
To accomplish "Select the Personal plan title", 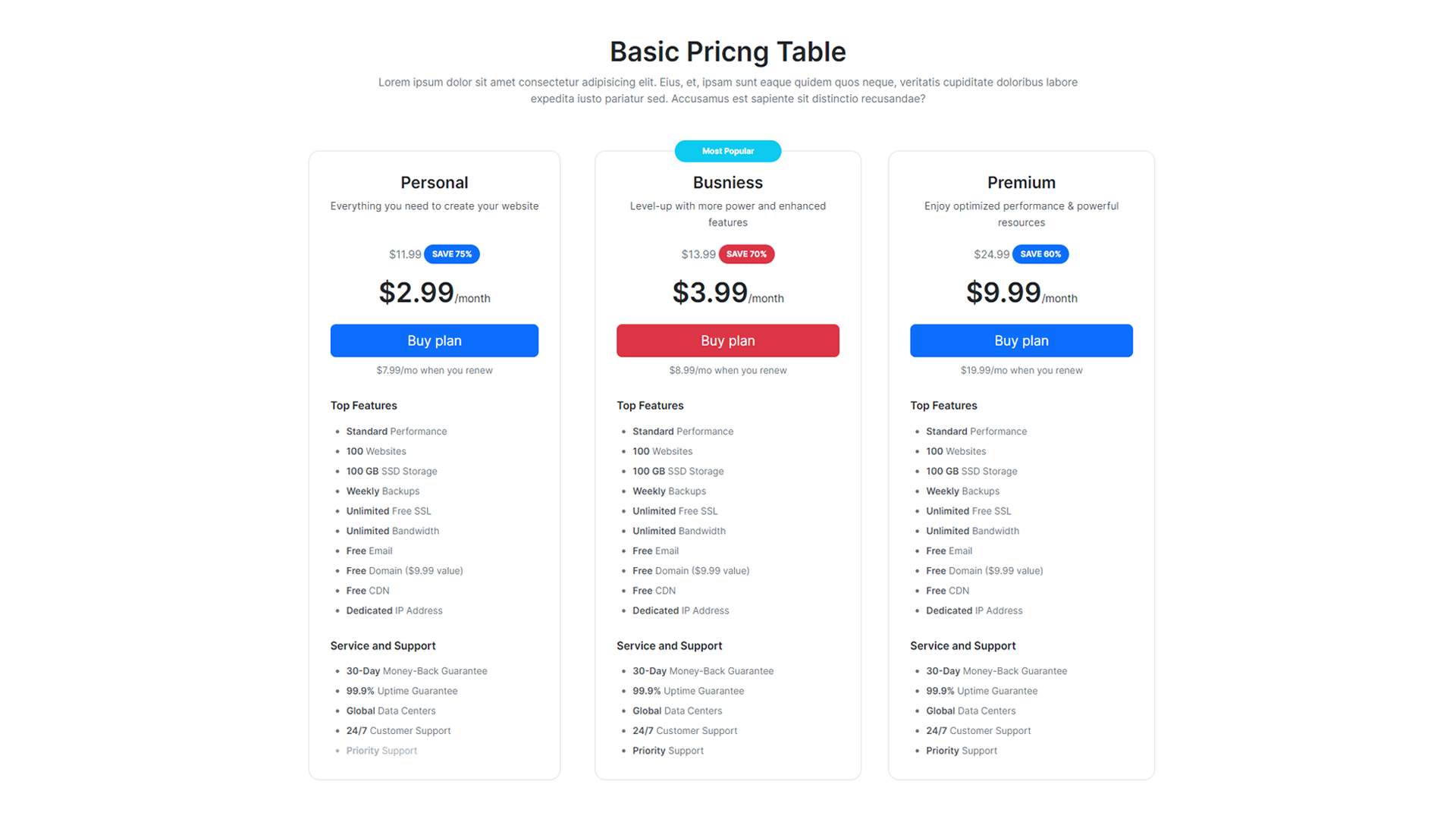I will coord(434,182).
